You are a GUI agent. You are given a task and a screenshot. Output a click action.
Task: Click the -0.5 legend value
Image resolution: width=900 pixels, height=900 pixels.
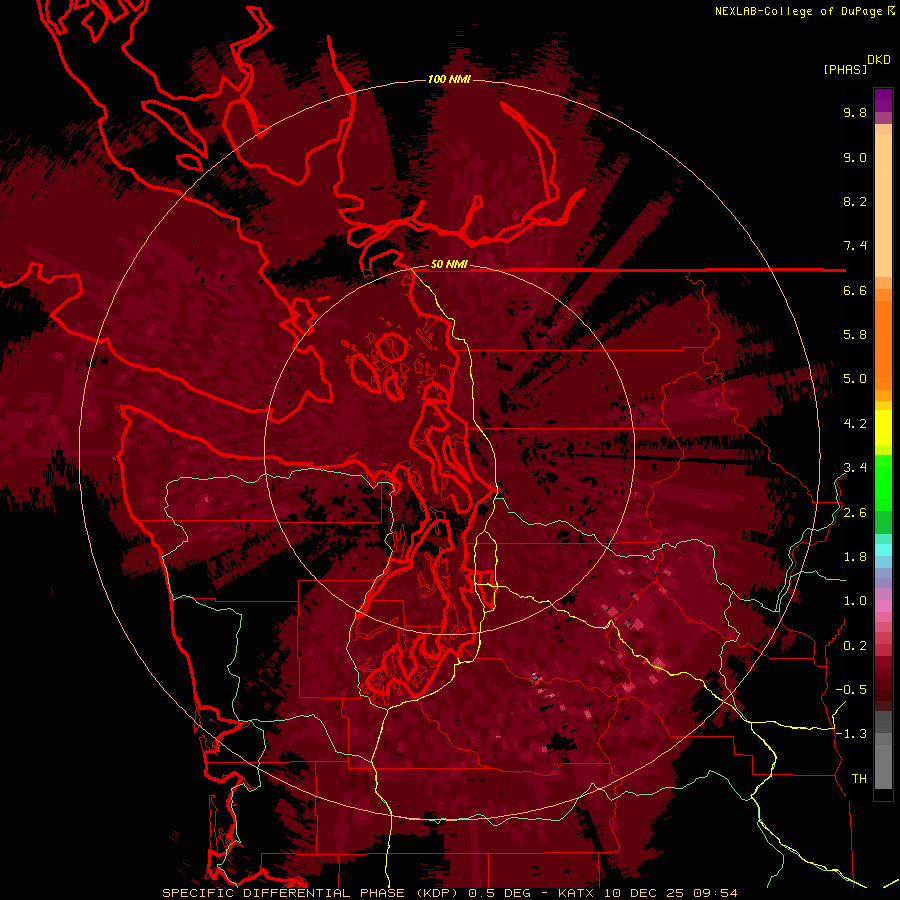(x=851, y=690)
